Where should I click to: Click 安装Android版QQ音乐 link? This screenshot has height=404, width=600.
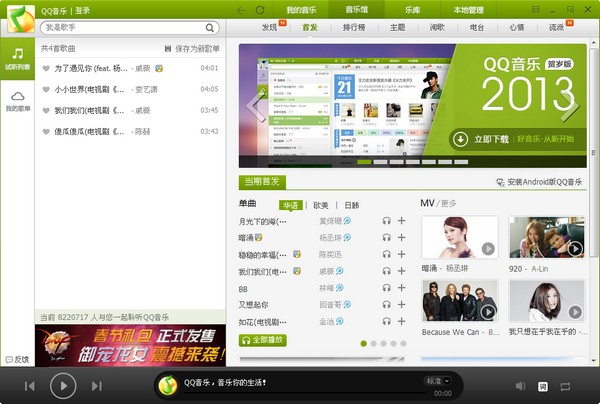(x=539, y=182)
